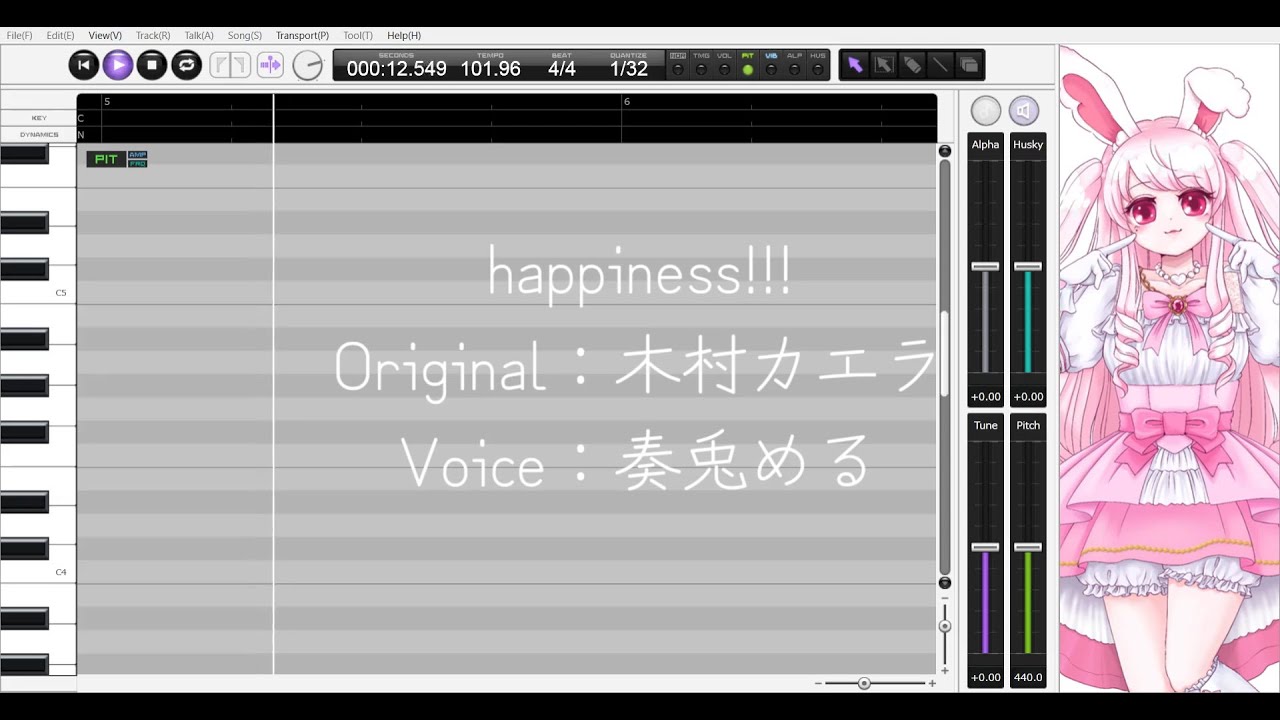
Task: Click the metronome dial icon
Action: [x=308, y=65]
